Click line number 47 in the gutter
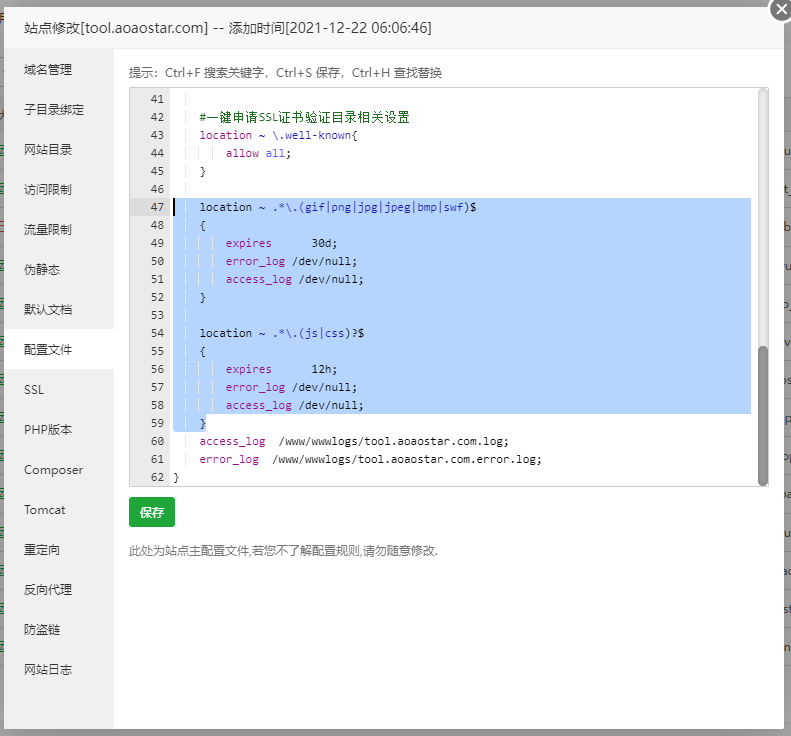Image resolution: width=791 pixels, height=736 pixels. click(x=156, y=207)
